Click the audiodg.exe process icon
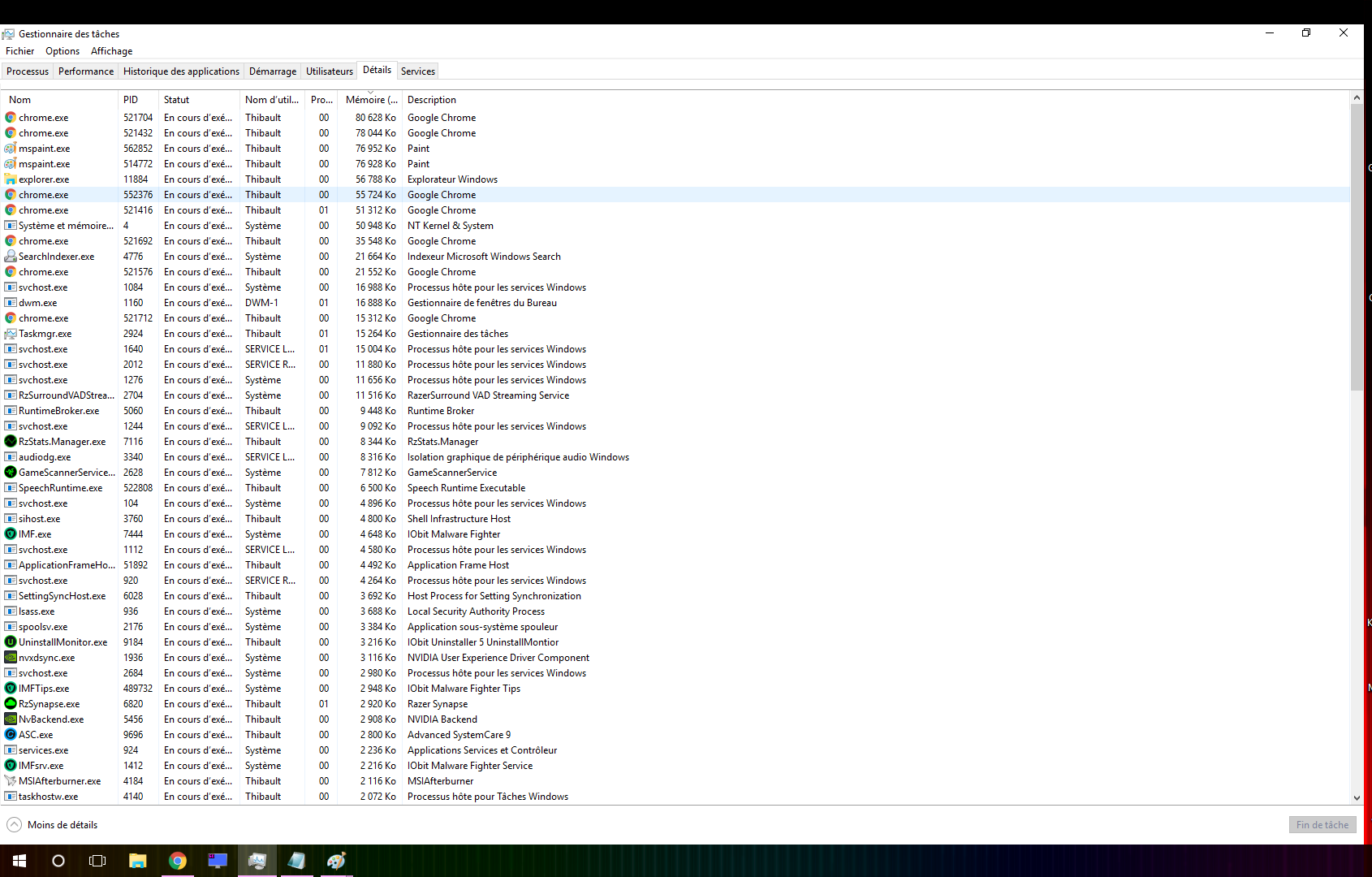The height and width of the screenshot is (877, 1372). point(11,457)
